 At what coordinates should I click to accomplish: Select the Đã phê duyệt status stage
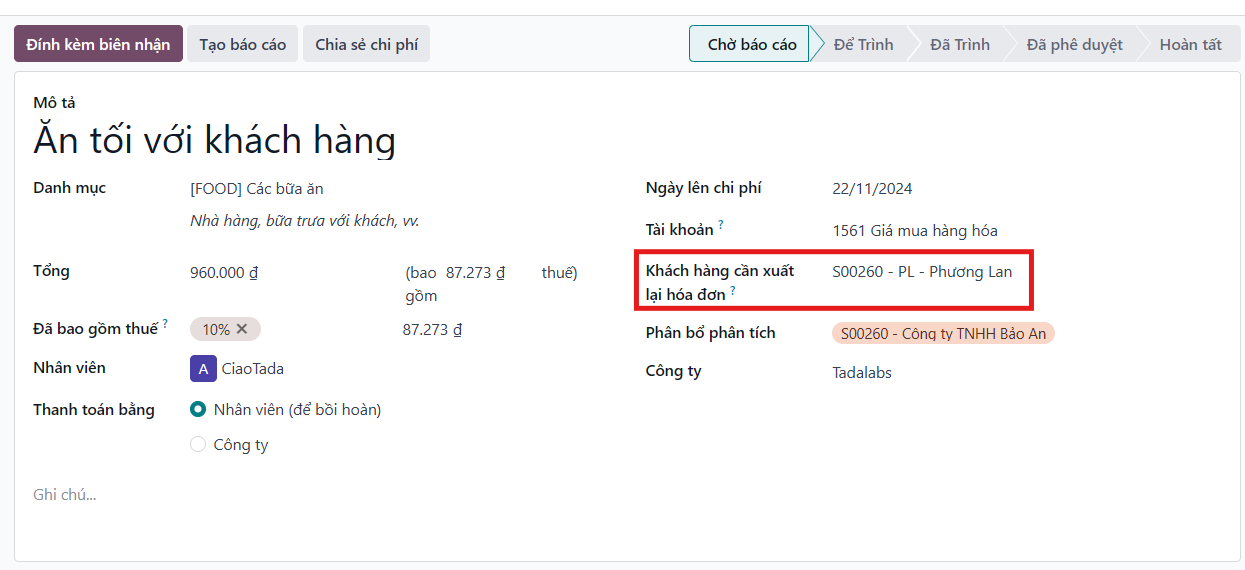1074,44
